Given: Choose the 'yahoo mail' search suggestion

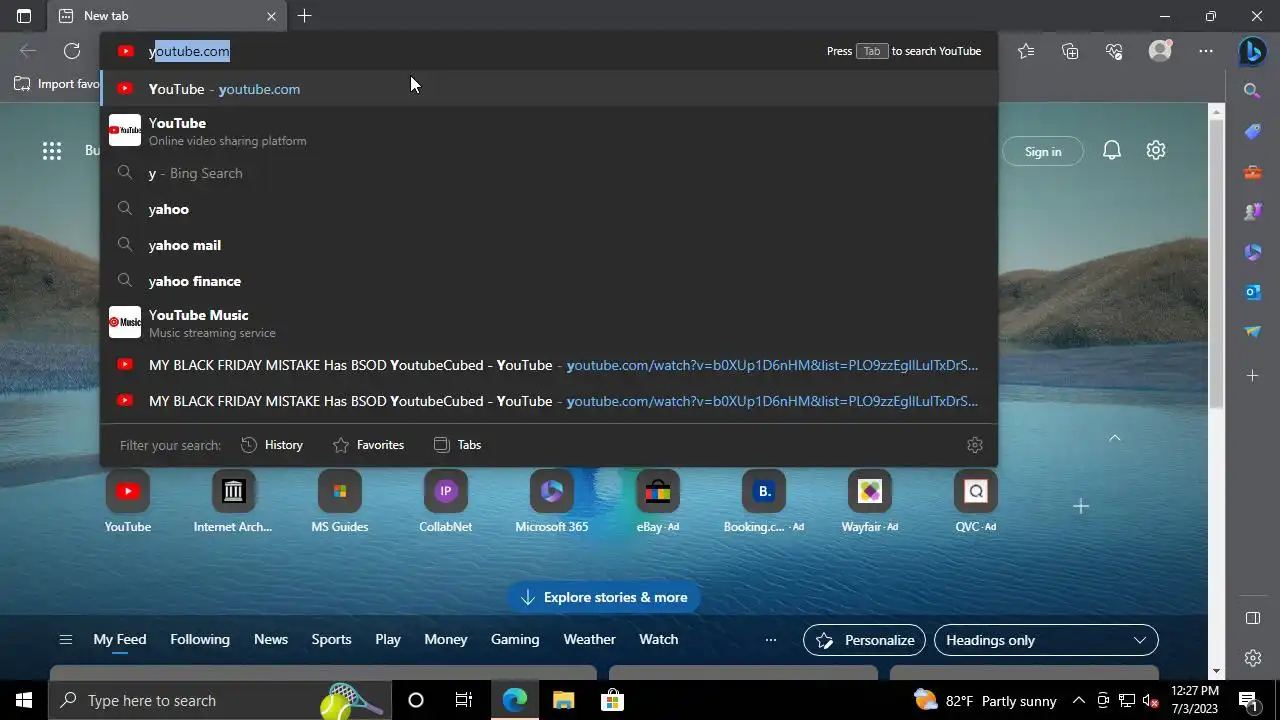Looking at the screenshot, I should tap(549, 245).
